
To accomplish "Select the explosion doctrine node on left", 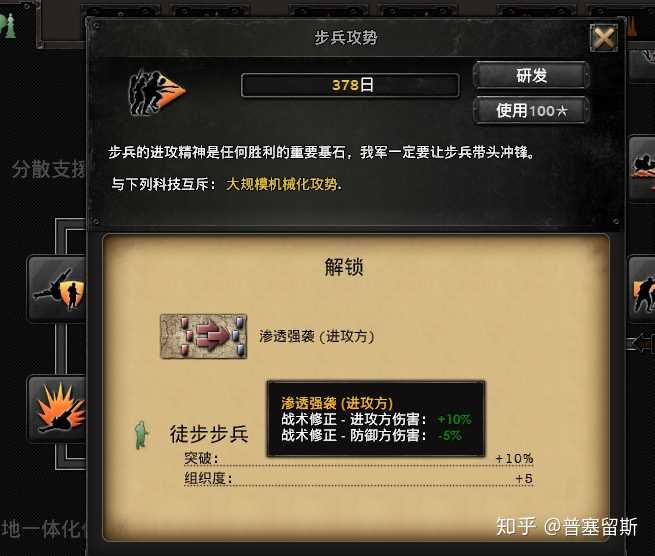I will (x=57, y=409).
